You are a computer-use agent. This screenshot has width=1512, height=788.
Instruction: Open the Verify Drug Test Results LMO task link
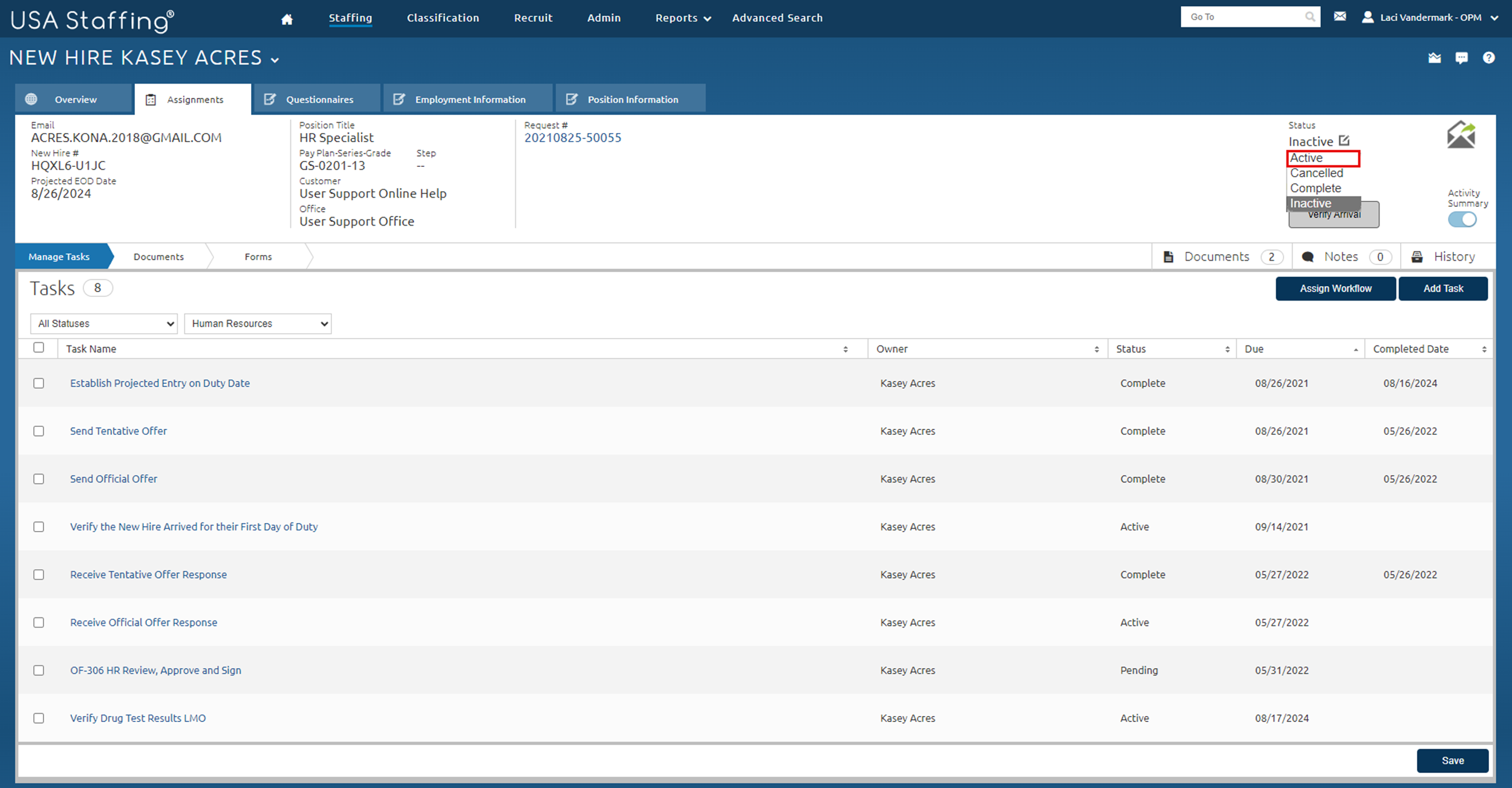[137, 718]
